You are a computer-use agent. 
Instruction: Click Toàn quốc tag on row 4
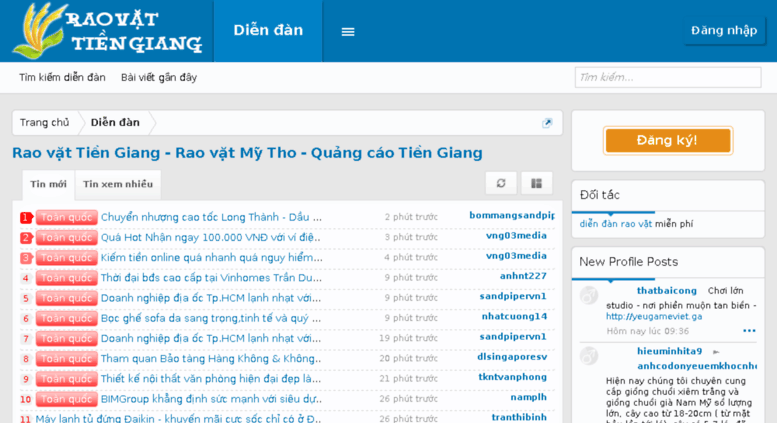point(66,278)
